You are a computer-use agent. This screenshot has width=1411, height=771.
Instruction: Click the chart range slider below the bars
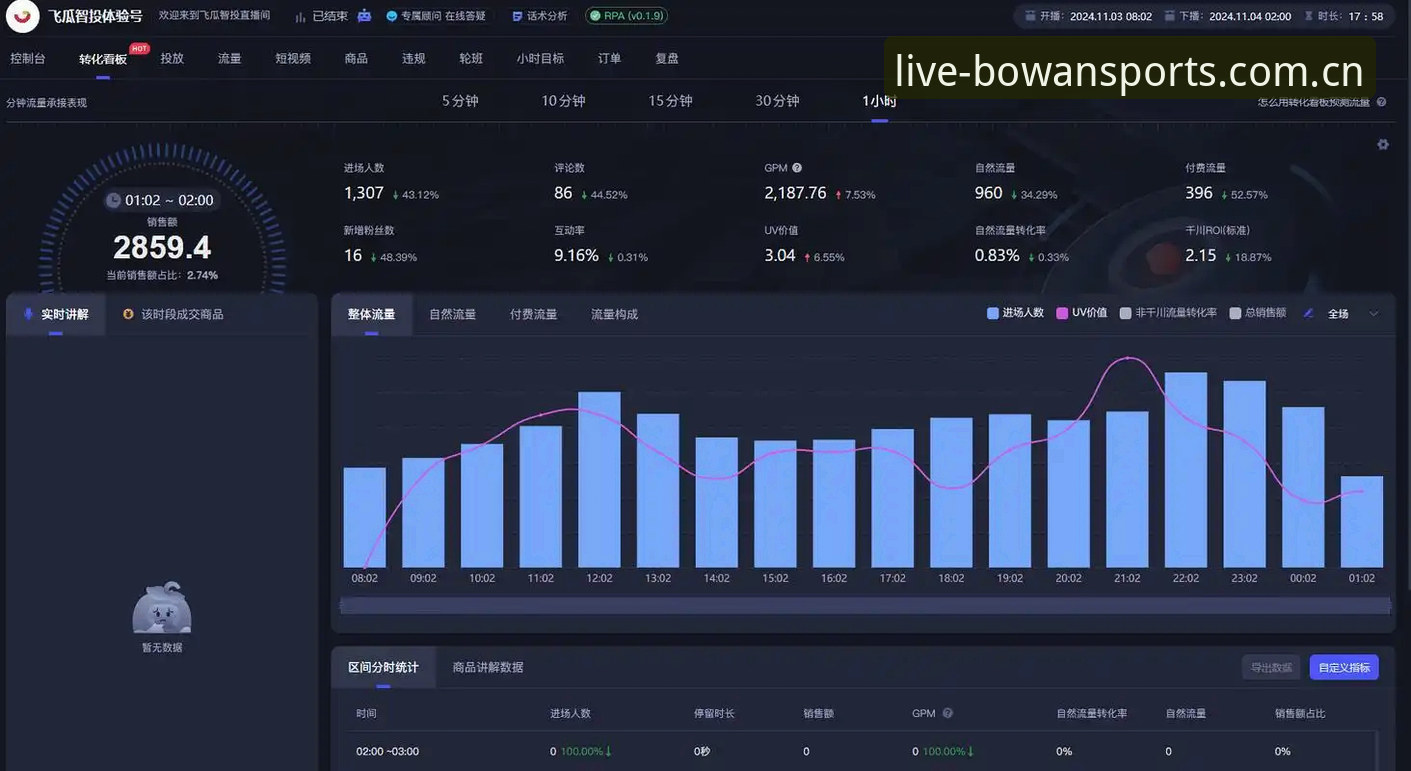(865, 605)
